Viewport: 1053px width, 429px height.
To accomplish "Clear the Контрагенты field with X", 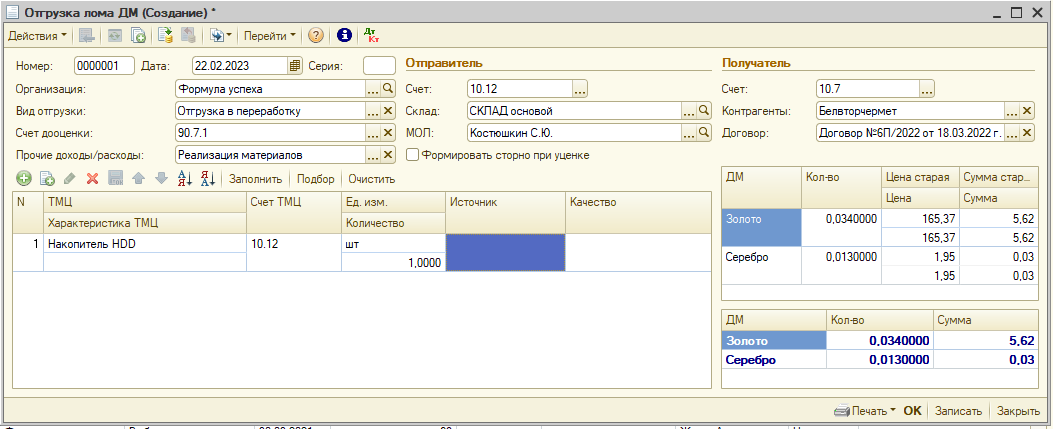I will [x=1028, y=111].
